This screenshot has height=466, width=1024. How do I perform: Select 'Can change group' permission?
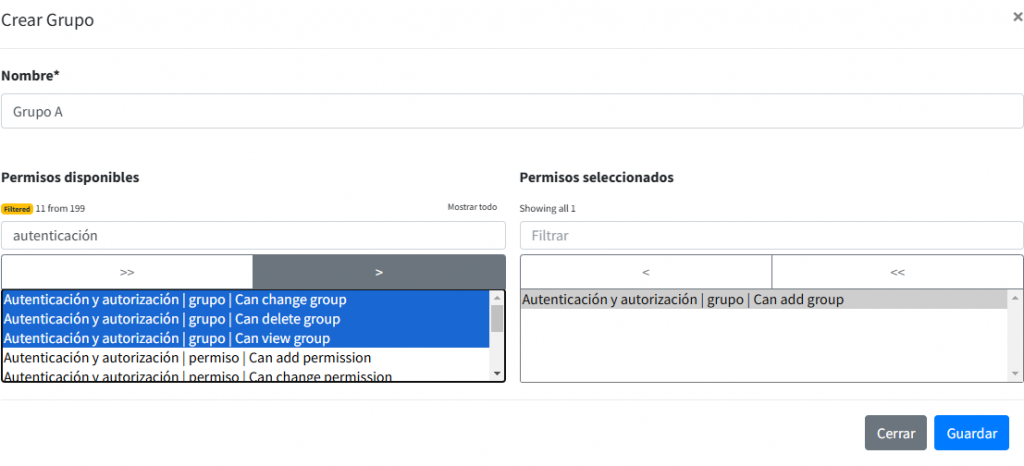[x=245, y=300]
